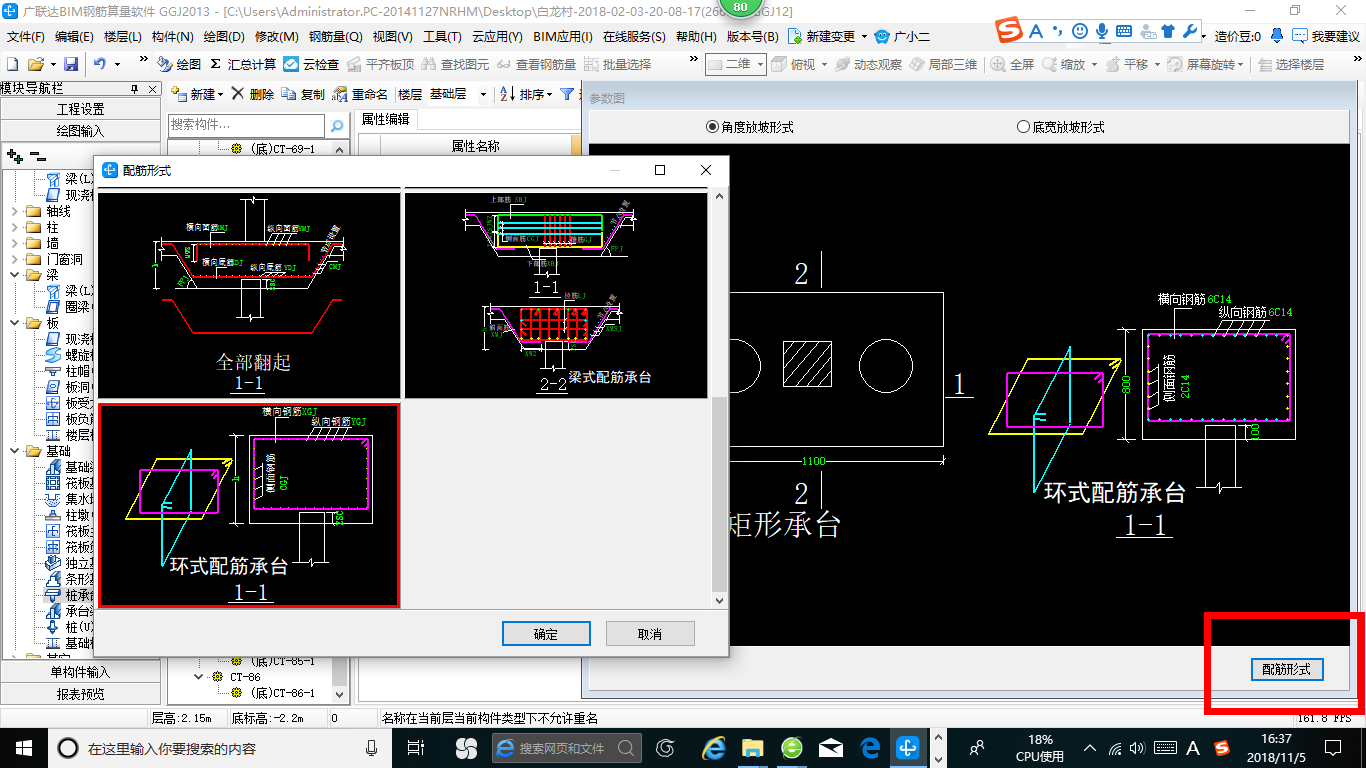
Task: Expand the 轴线 tree folder
Action: [14, 211]
